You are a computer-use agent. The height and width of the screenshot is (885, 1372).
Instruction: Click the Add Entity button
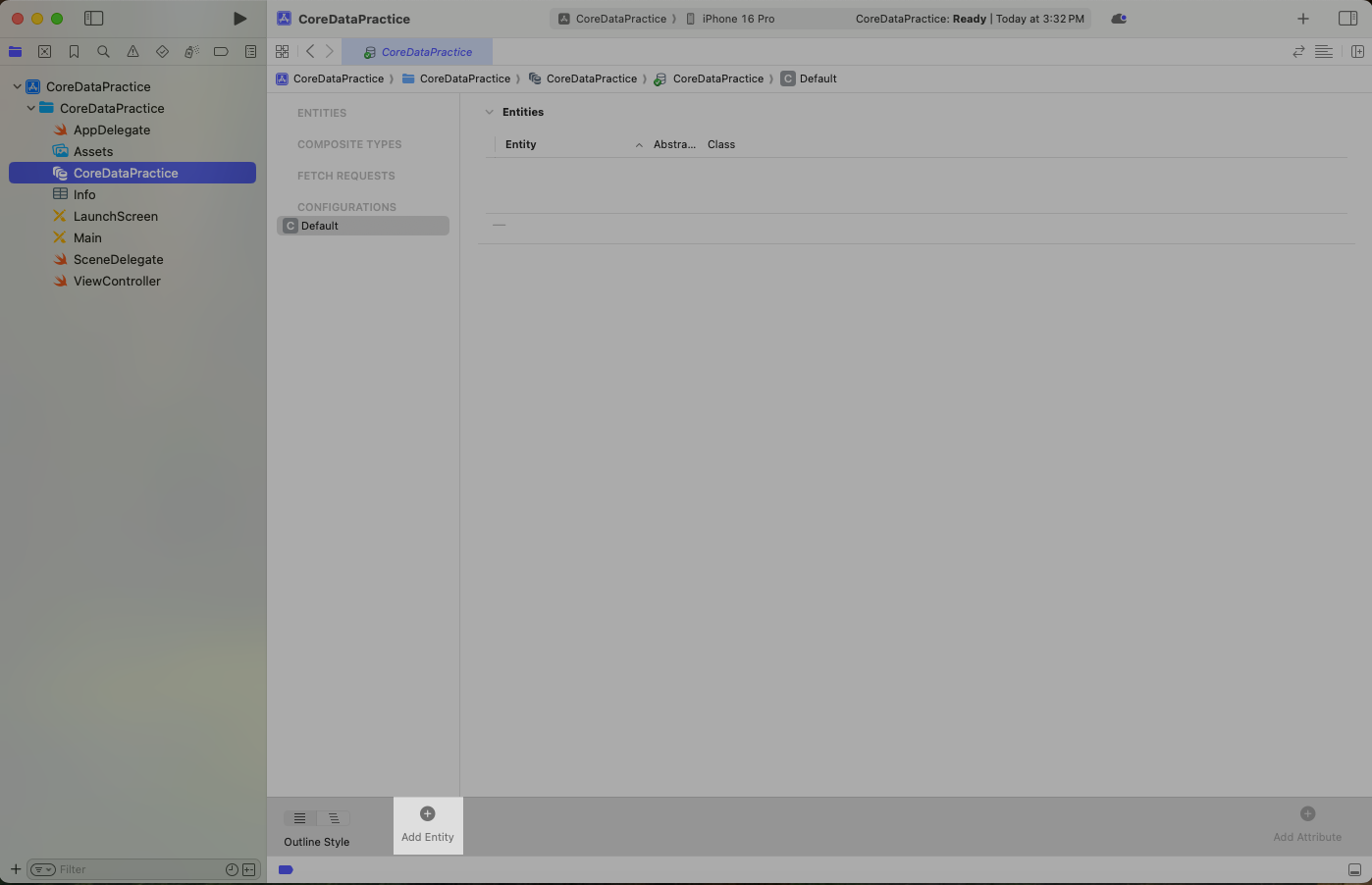428,825
